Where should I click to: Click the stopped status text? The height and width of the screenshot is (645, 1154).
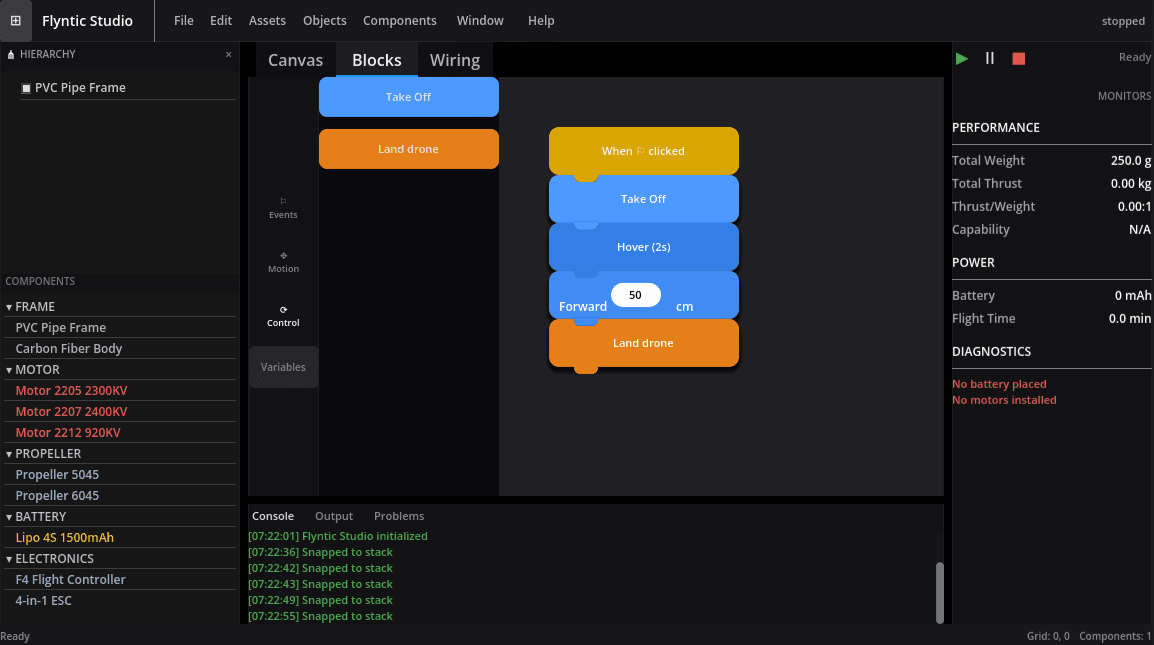click(x=1123, y=21)
